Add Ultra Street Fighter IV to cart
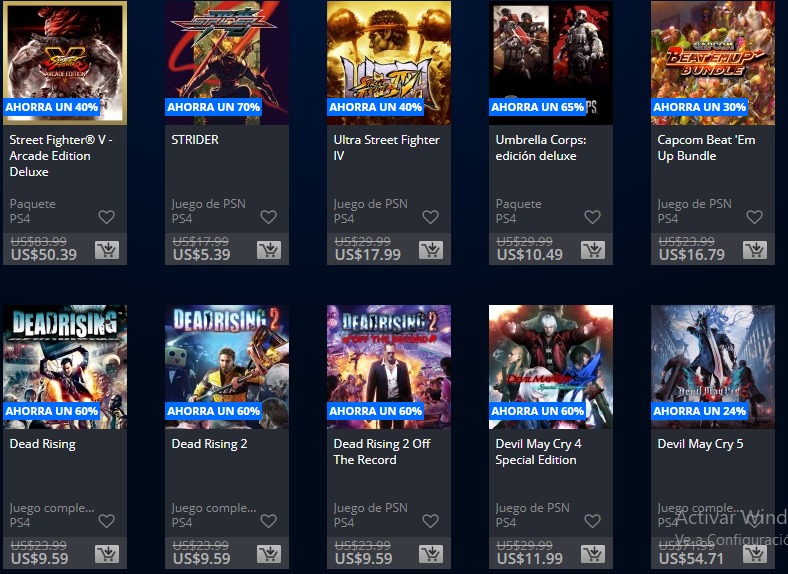The image size is (788, 574). pyautogui.click(x=431, y=250)
